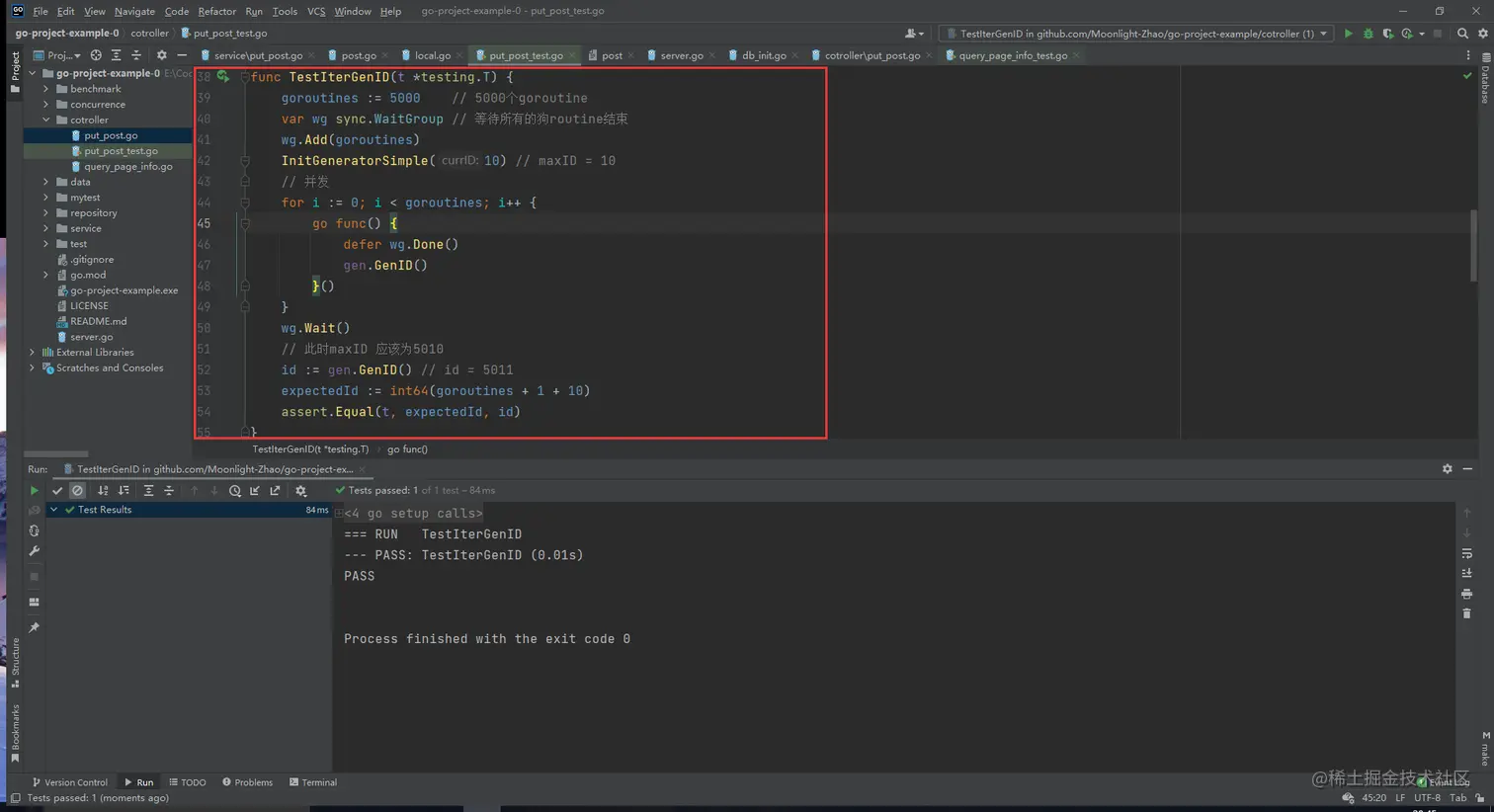The height and width of the screenshot is (812, 1494).
Task: Open the Refactor menu
Action: coord(216,11)
